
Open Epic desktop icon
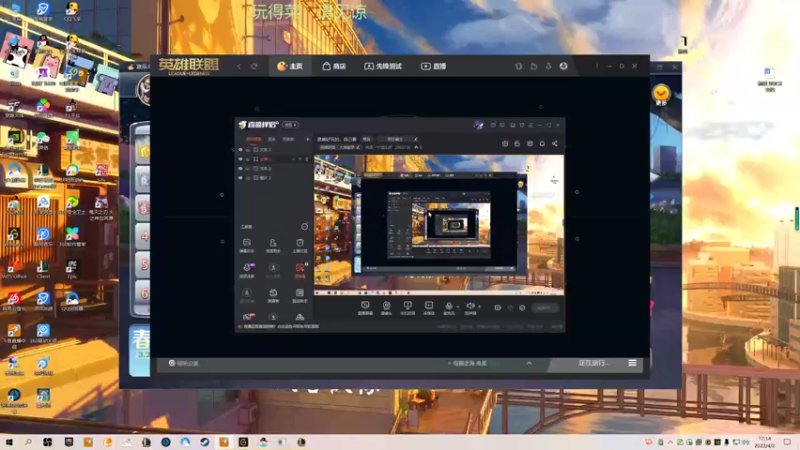pyautogui.click(x=72, y=269)
